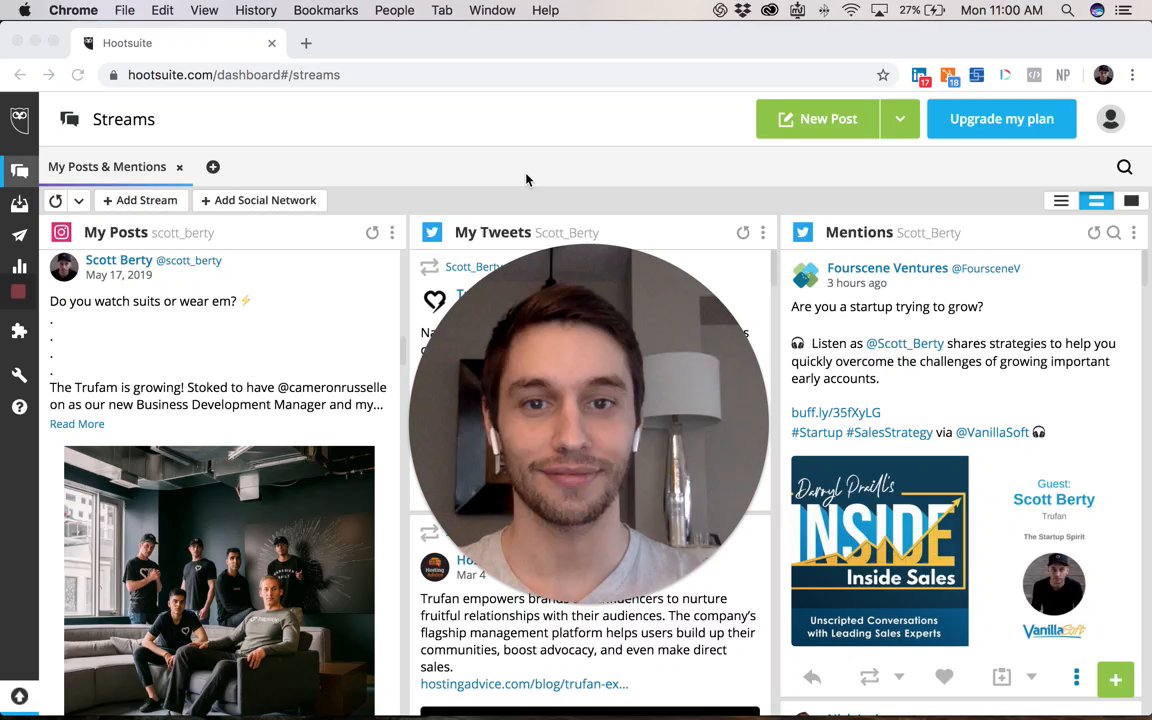1152x720 pixels.
Task: Select the Hootsuite browser tab
Action: pyautogui.click(x=179, y=43)
